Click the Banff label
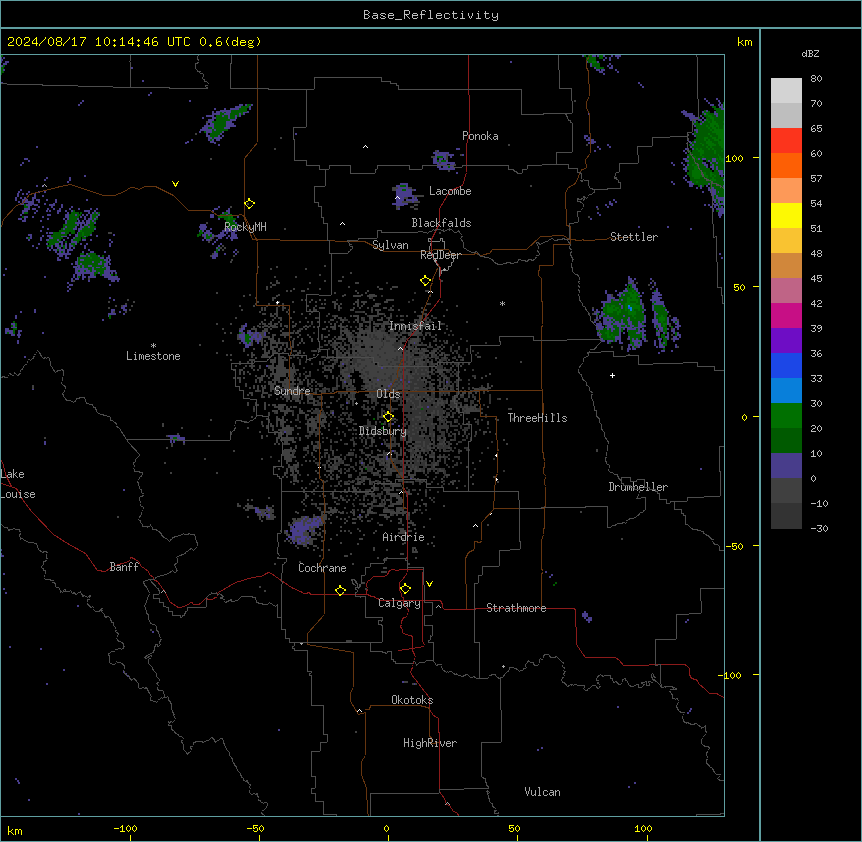This screenshot has height=842, width=862. click(124, 567)
